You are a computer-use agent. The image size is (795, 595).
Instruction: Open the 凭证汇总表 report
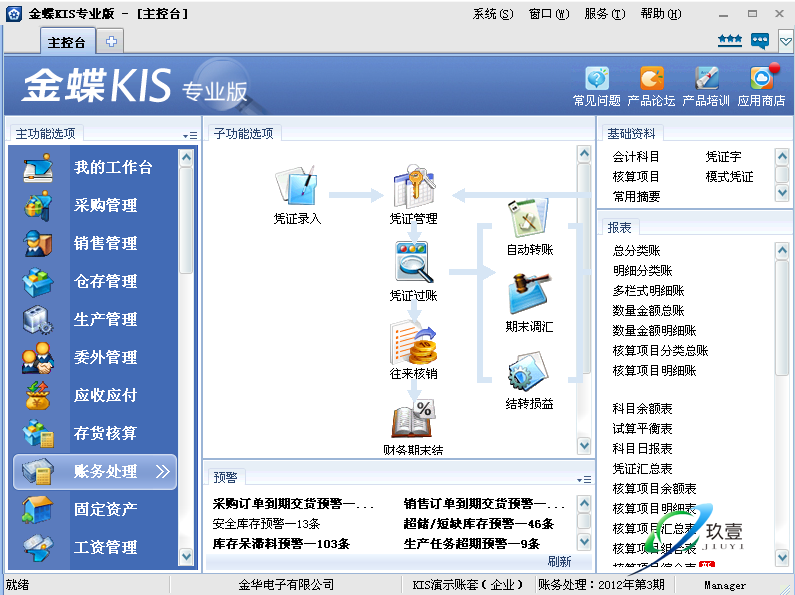point(642,469)
